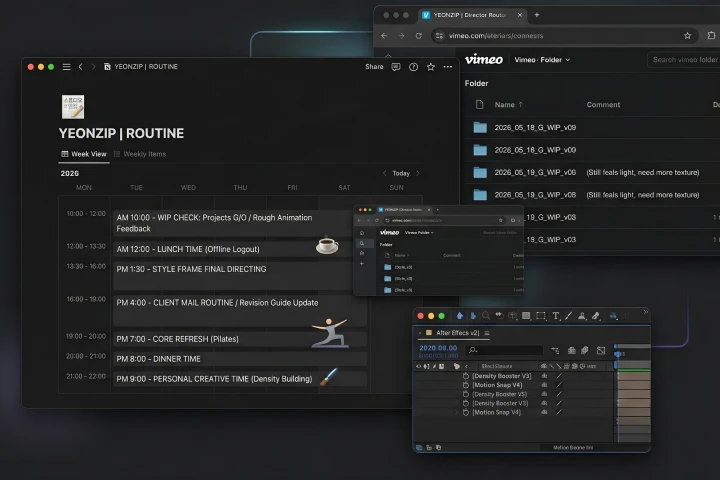720x480 pixels.
Task: Toggle the first layer switches pane button at timeline bottom-left
Action: point(419,447)
